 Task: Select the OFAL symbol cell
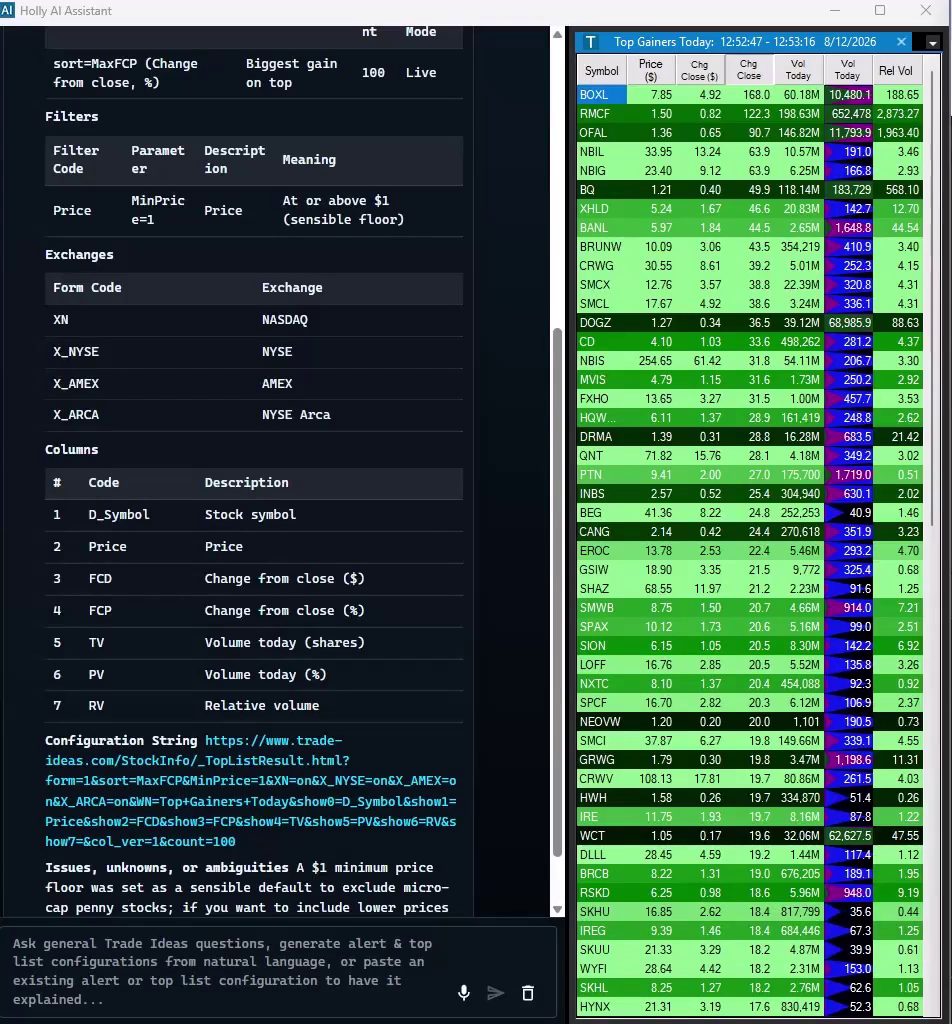tap(601, 133)
